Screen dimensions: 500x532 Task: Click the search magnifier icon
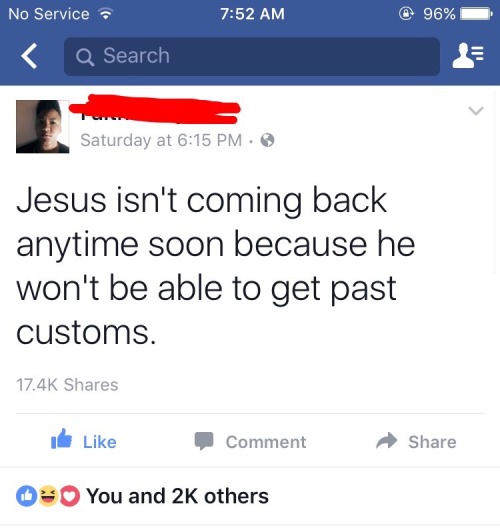[x=85, y=57]
